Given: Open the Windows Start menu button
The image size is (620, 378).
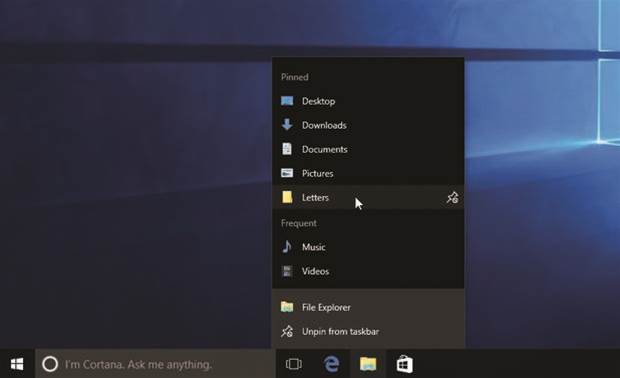Looking at the screenshot, I should 17,364.
